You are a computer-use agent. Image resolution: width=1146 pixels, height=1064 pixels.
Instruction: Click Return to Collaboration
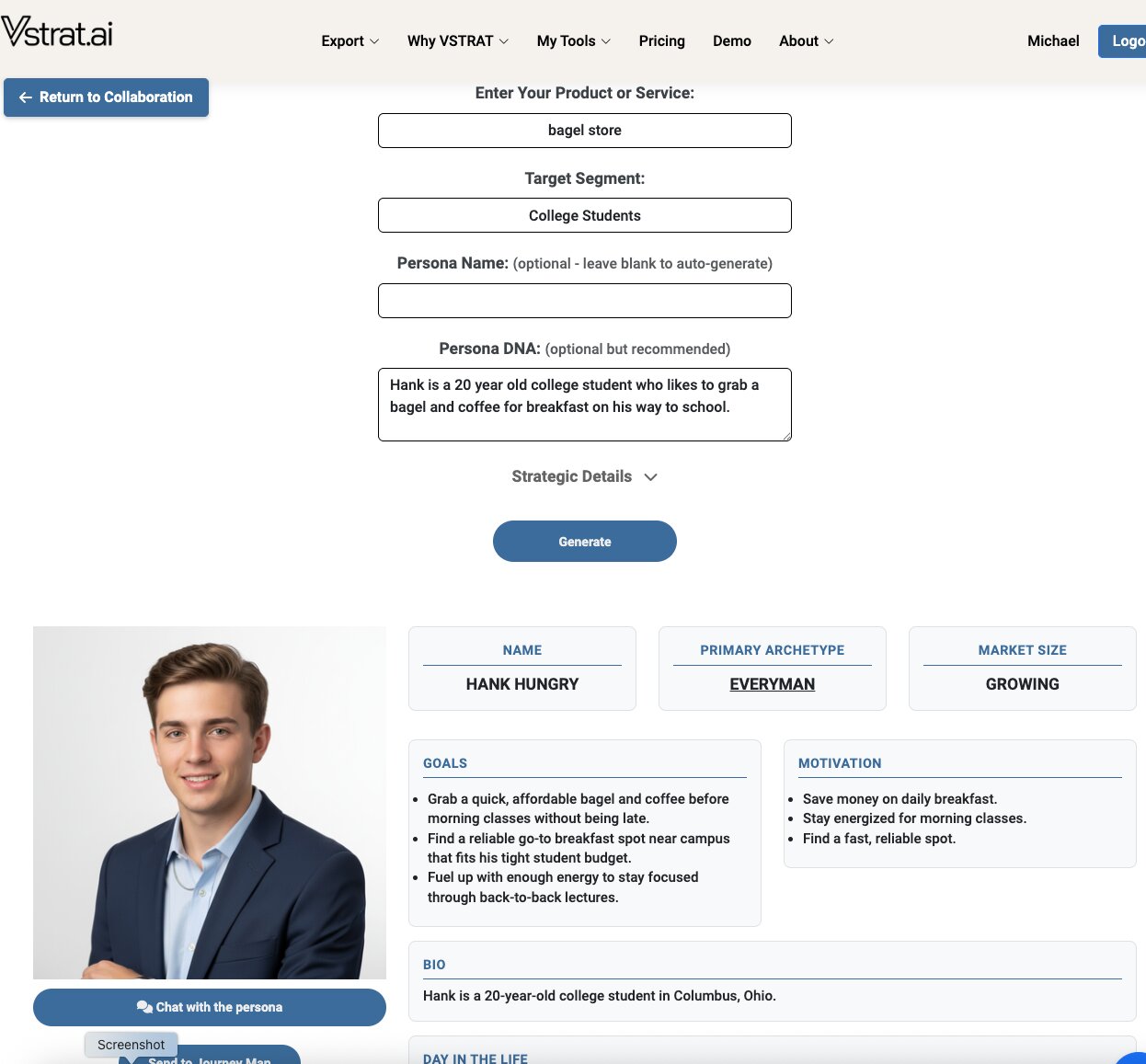[106, 97]
